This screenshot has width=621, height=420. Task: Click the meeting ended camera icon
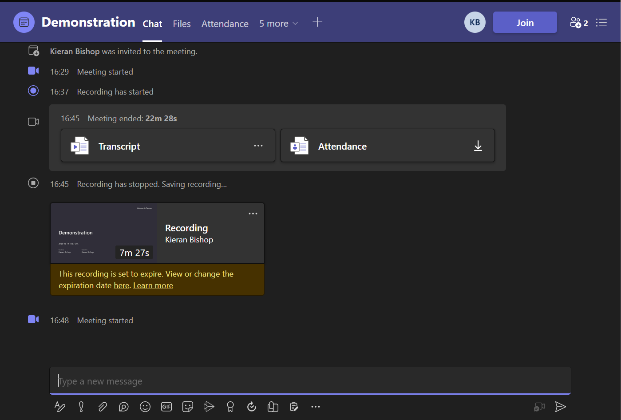tap(33, 122)
